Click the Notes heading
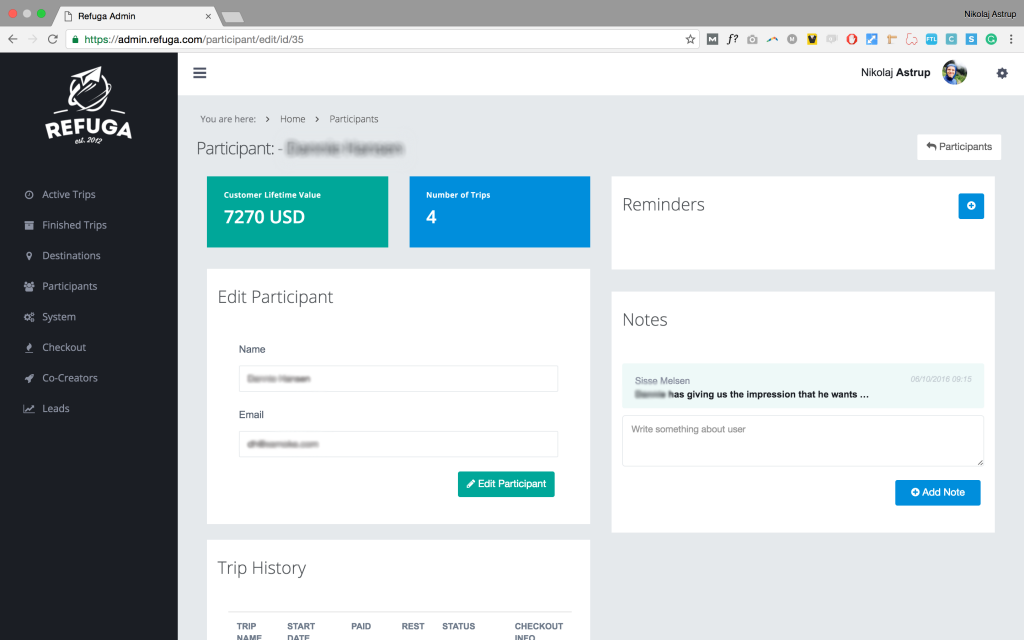This screenshot has height=640, width=1024. (x=645, y=319)
